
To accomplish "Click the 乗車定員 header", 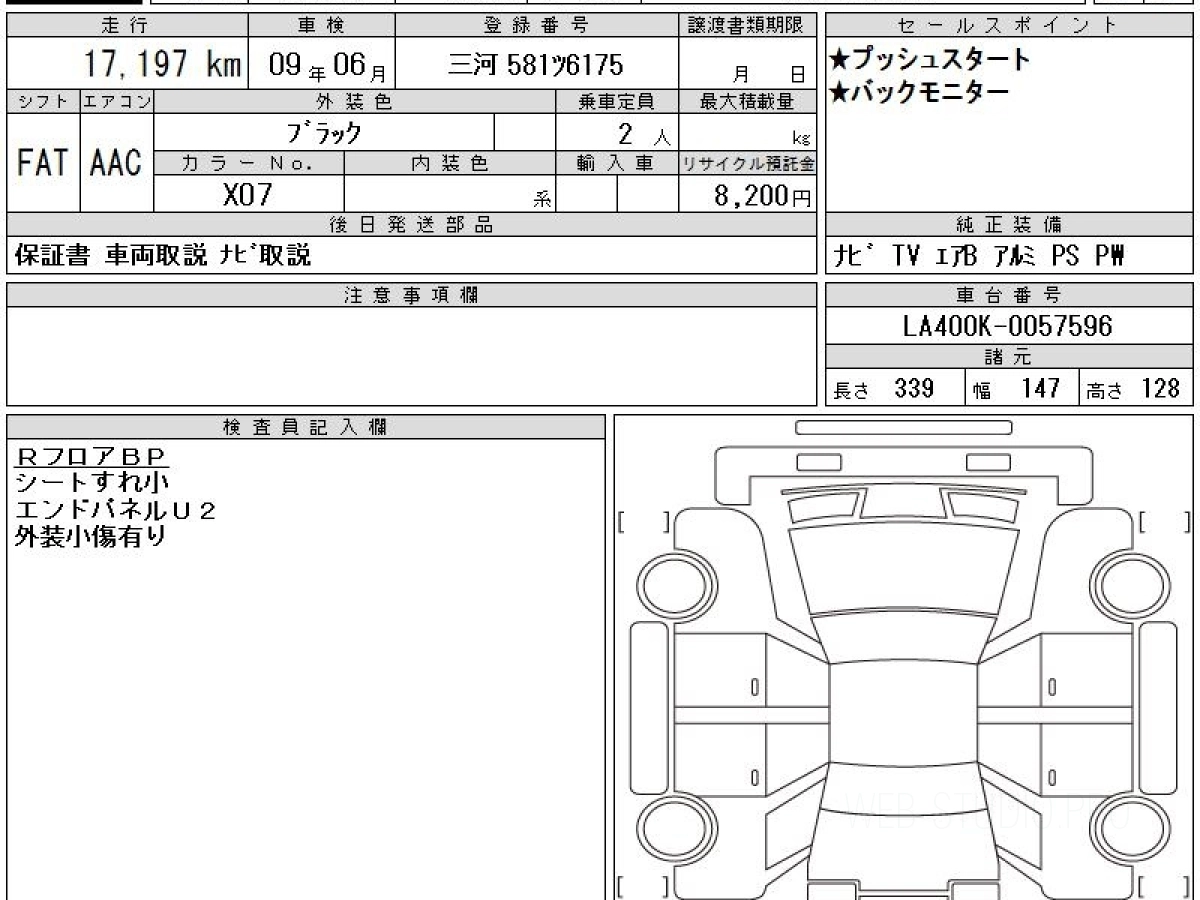I will [x=616, y=101].
